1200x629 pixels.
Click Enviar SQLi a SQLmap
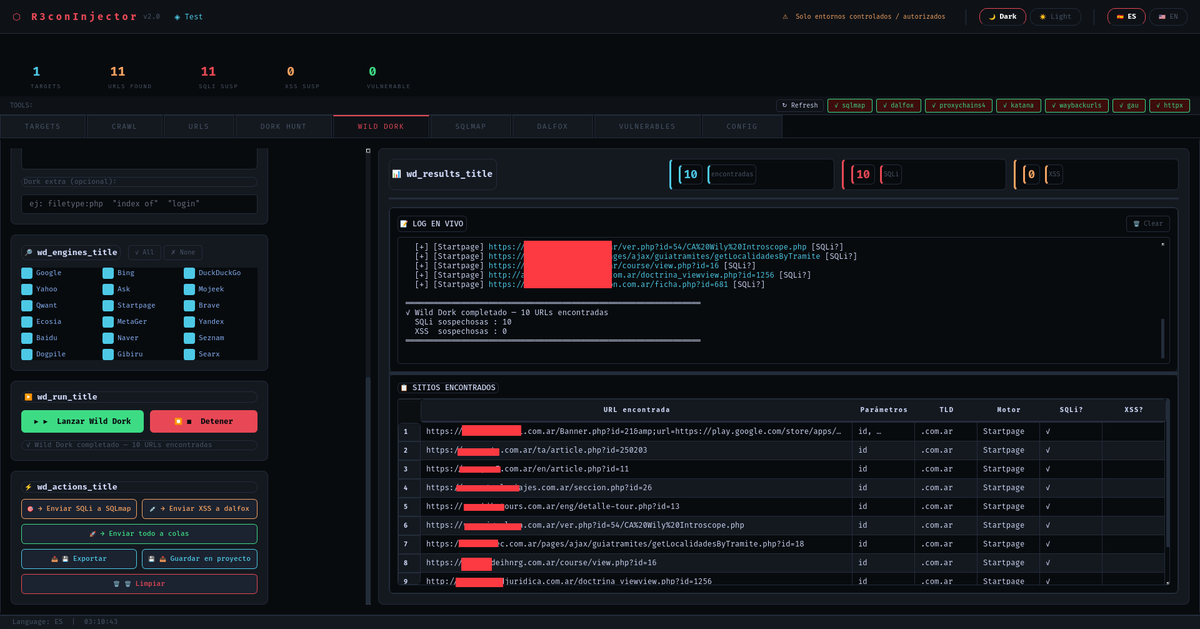(79, 508)
